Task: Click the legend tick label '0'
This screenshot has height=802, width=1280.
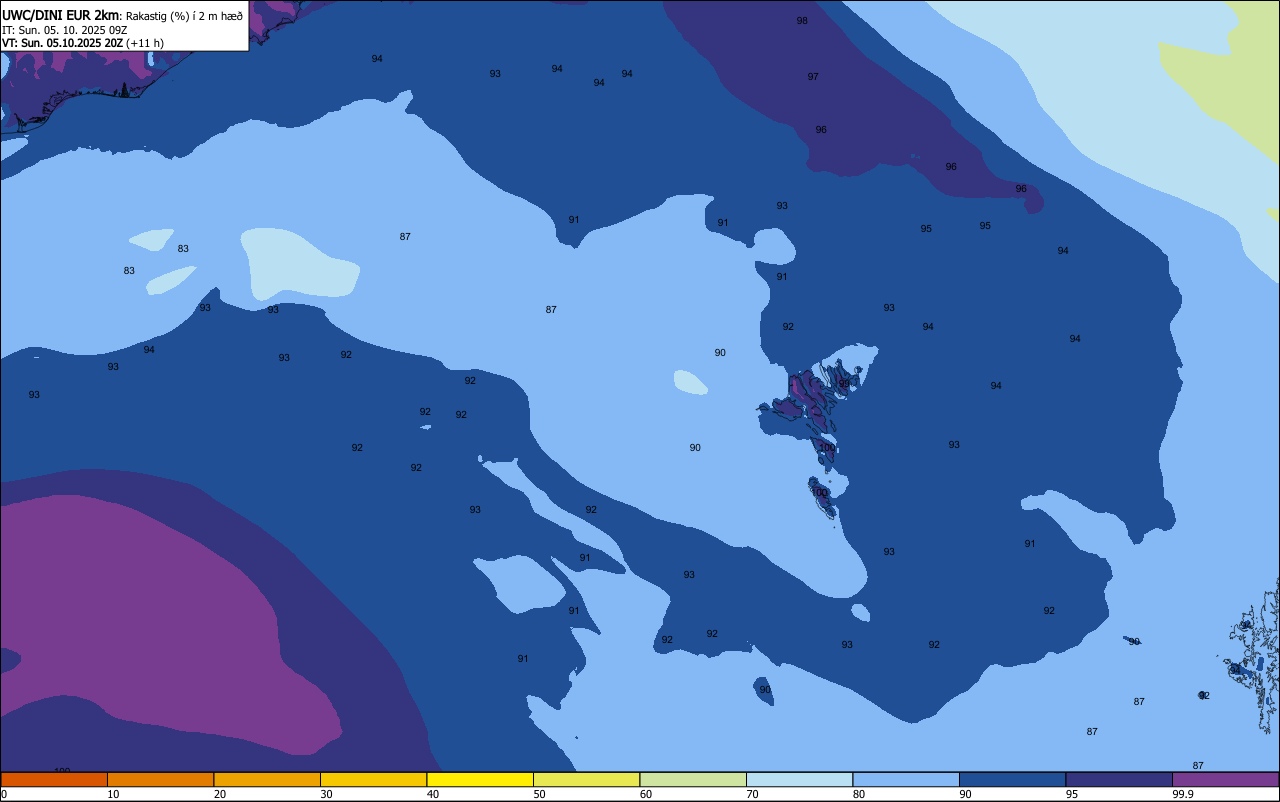Action: 4,794
